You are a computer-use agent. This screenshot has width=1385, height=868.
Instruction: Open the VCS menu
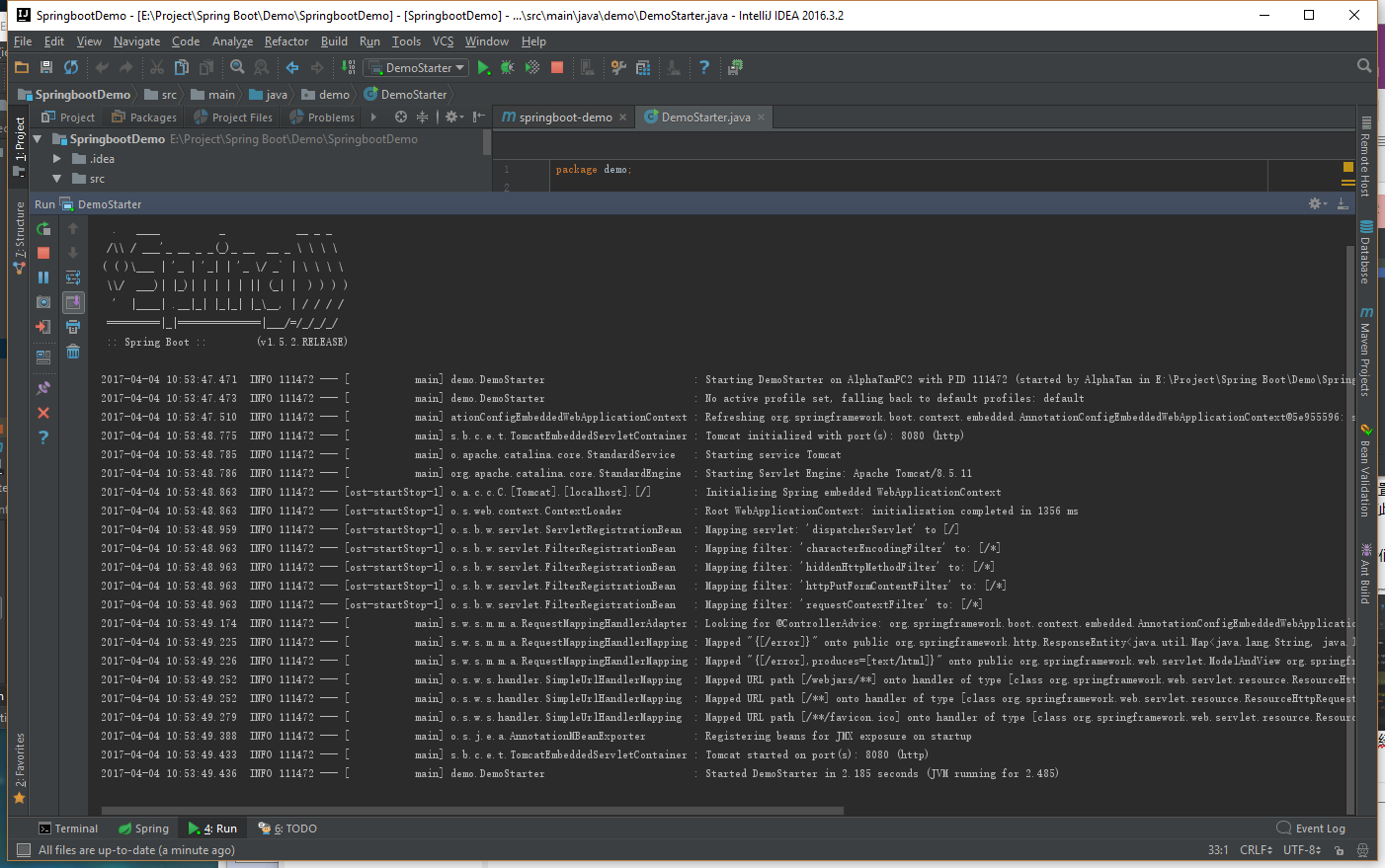click(x=443, y=41)
